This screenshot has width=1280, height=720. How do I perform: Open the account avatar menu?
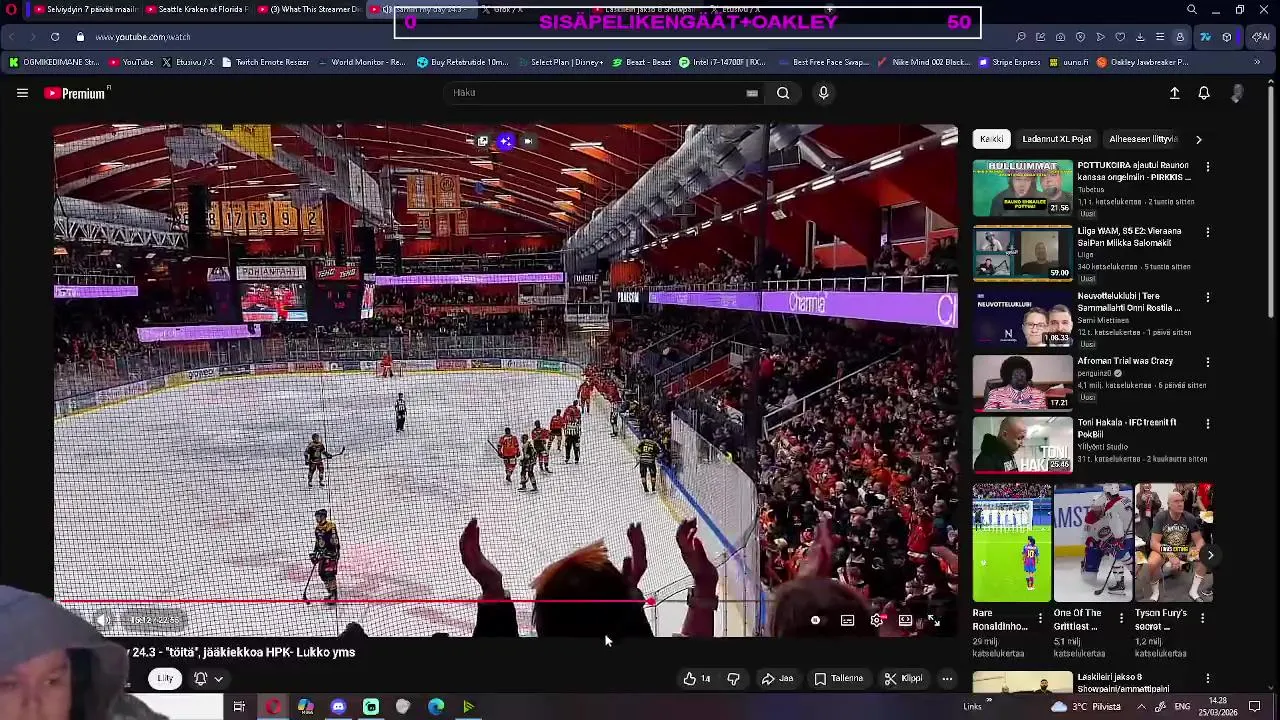pyautogui.click(x=1237, y=93)
